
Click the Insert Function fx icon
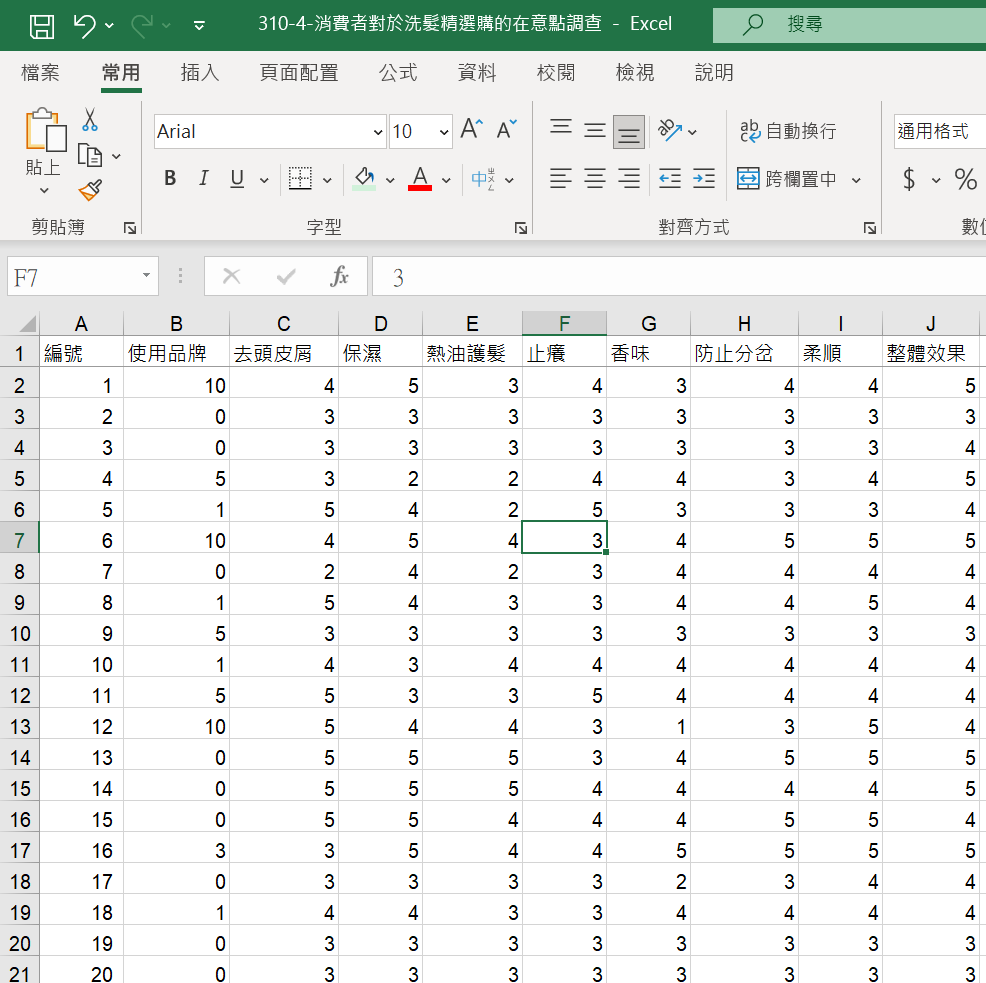(339, 277)
